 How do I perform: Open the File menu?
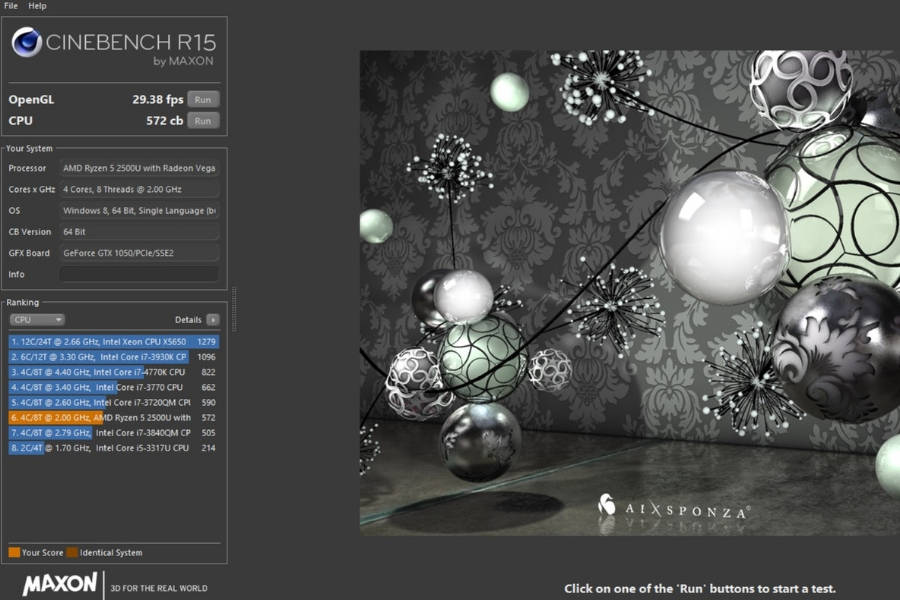click(10, 5)
